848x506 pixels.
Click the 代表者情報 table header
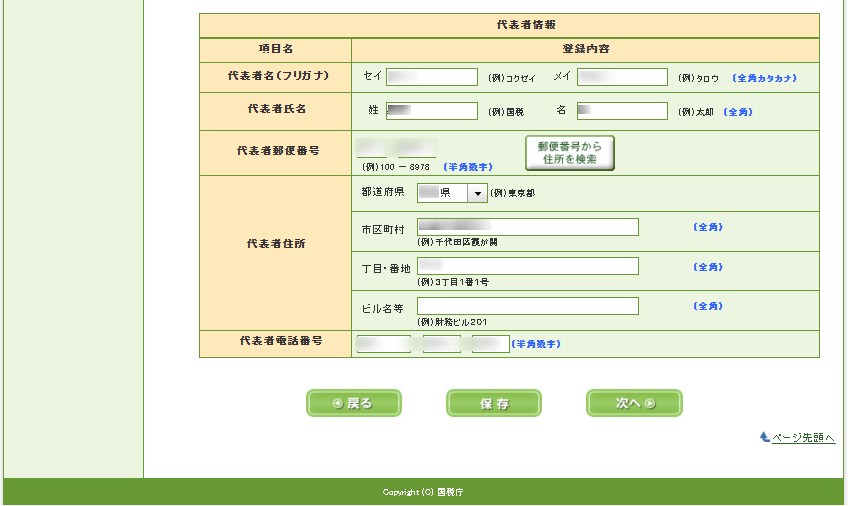(509, 25)
